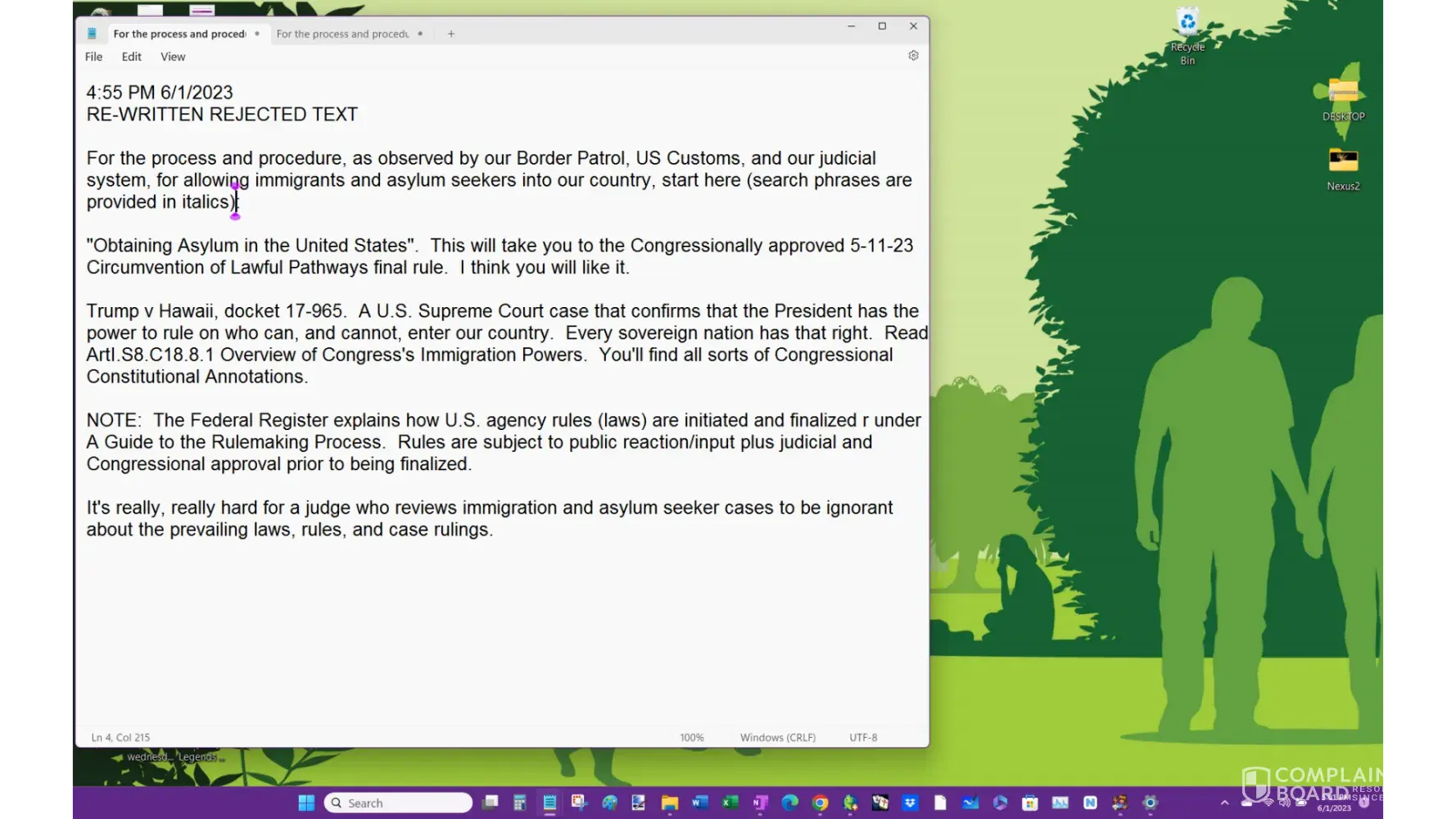Screen dimensions: 1456x819
Task: Launch Microsoft Word from the taskbar
Action: tap(700, 803)
